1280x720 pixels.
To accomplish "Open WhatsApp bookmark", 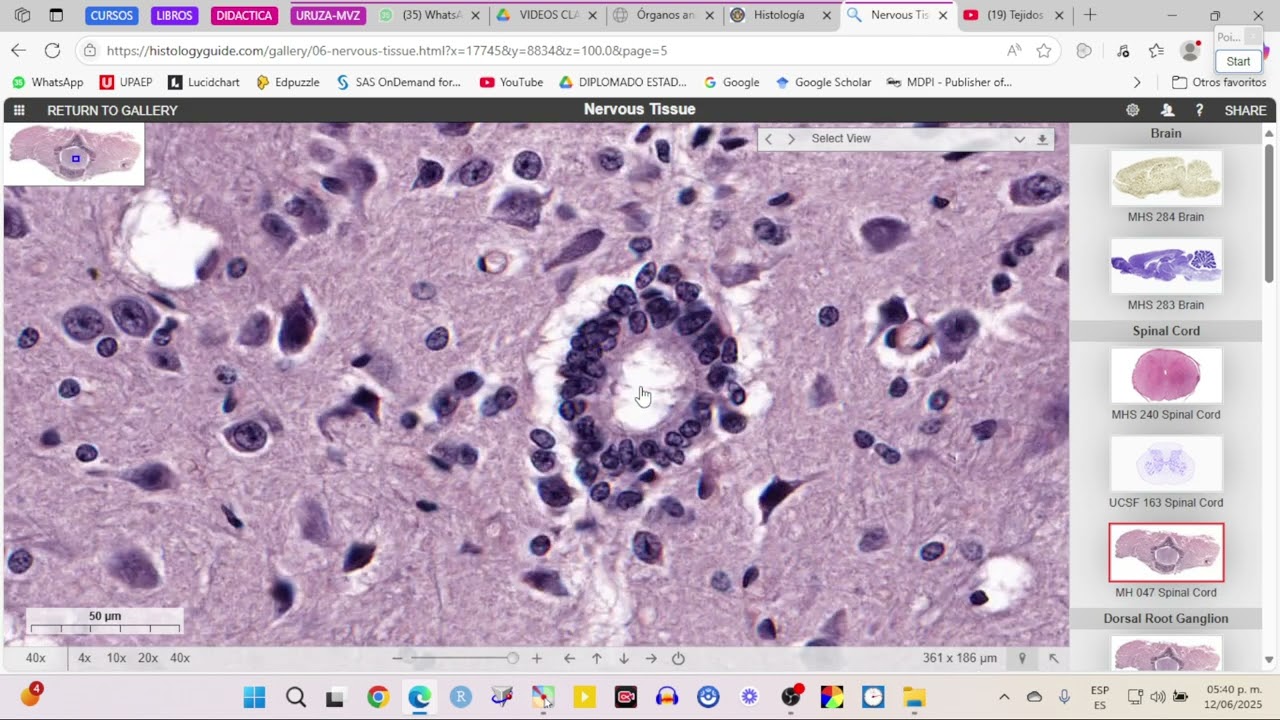I will pyautogui.click(x=47, y=82).
